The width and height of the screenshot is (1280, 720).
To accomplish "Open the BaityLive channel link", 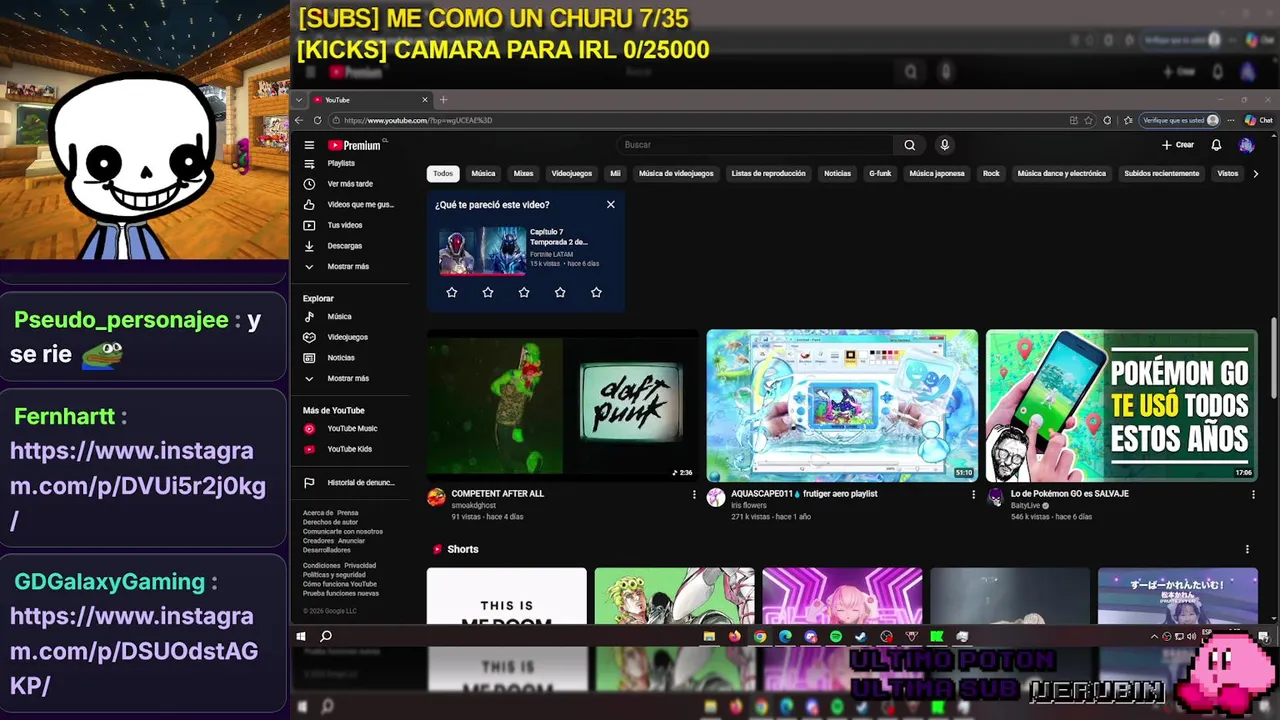I will (1025, 506).
